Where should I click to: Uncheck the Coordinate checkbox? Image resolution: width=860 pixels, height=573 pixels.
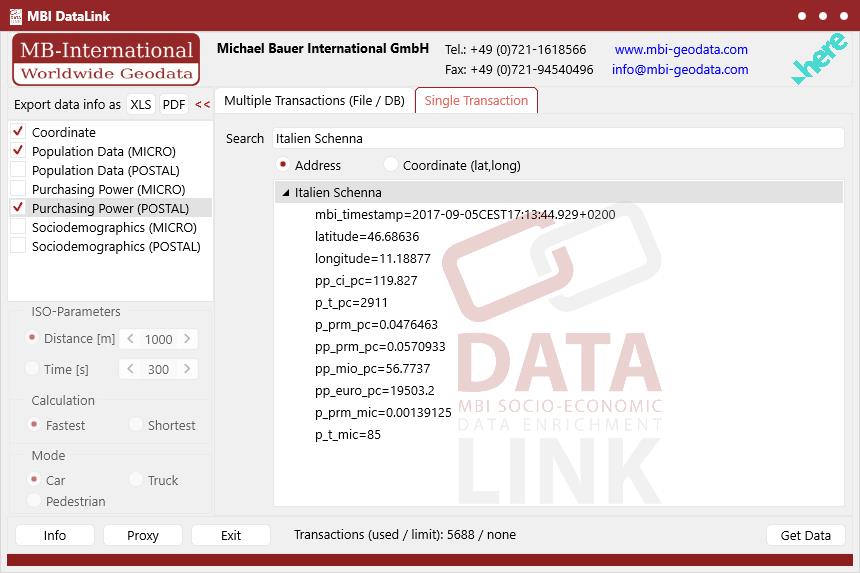(18, 132)
